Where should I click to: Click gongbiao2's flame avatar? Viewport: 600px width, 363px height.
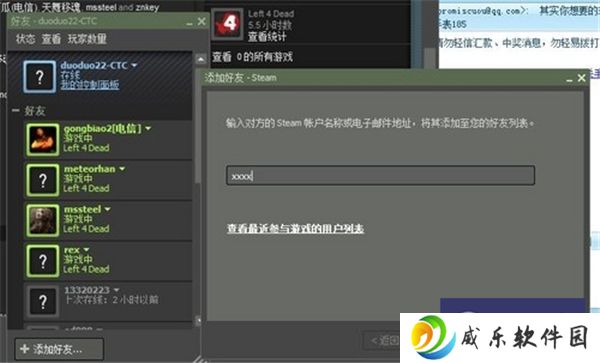(43, 140)
